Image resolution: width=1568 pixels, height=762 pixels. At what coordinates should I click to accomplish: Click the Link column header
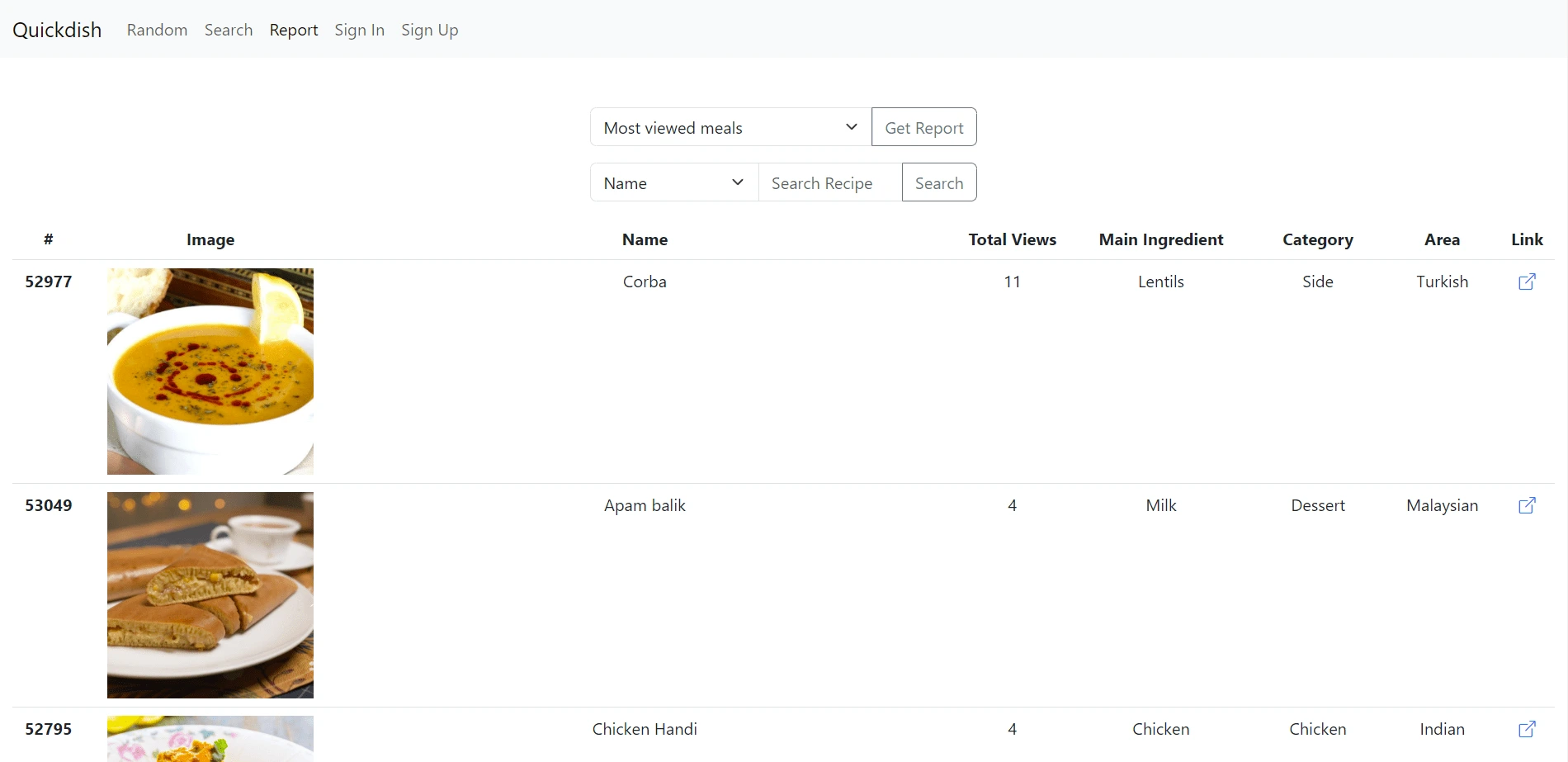pos(1527,239)
